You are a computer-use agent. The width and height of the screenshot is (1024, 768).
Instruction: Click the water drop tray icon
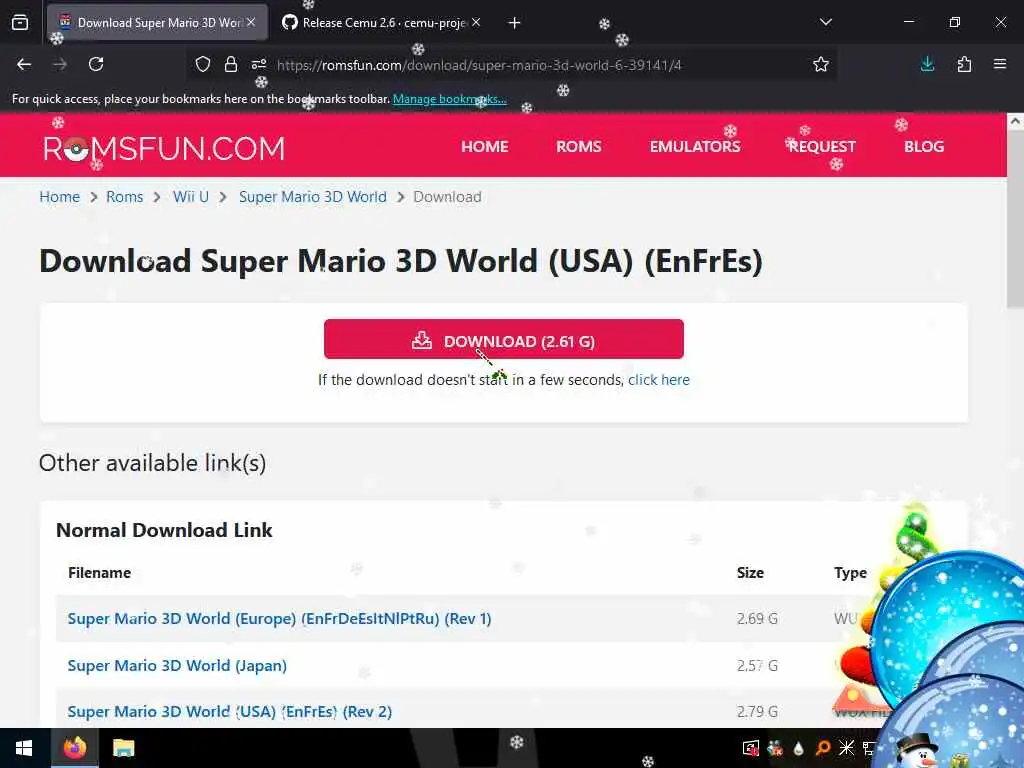[798, 748]
